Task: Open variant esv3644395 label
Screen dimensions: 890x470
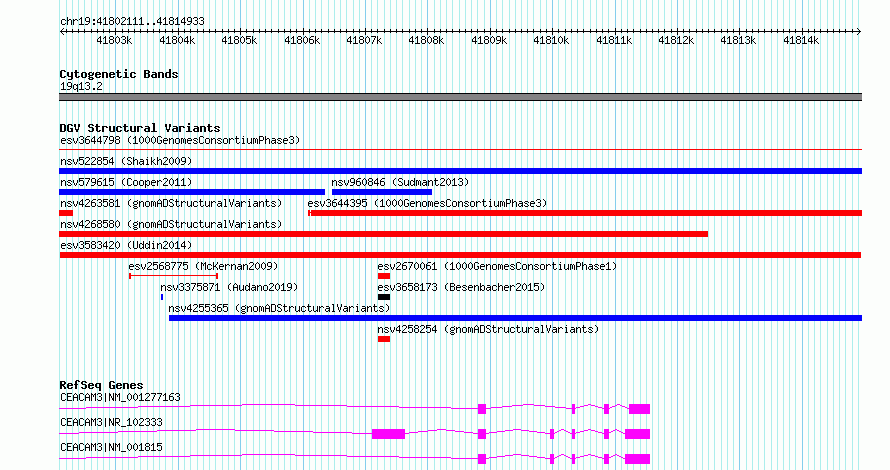Action: [x=427, y=203]
